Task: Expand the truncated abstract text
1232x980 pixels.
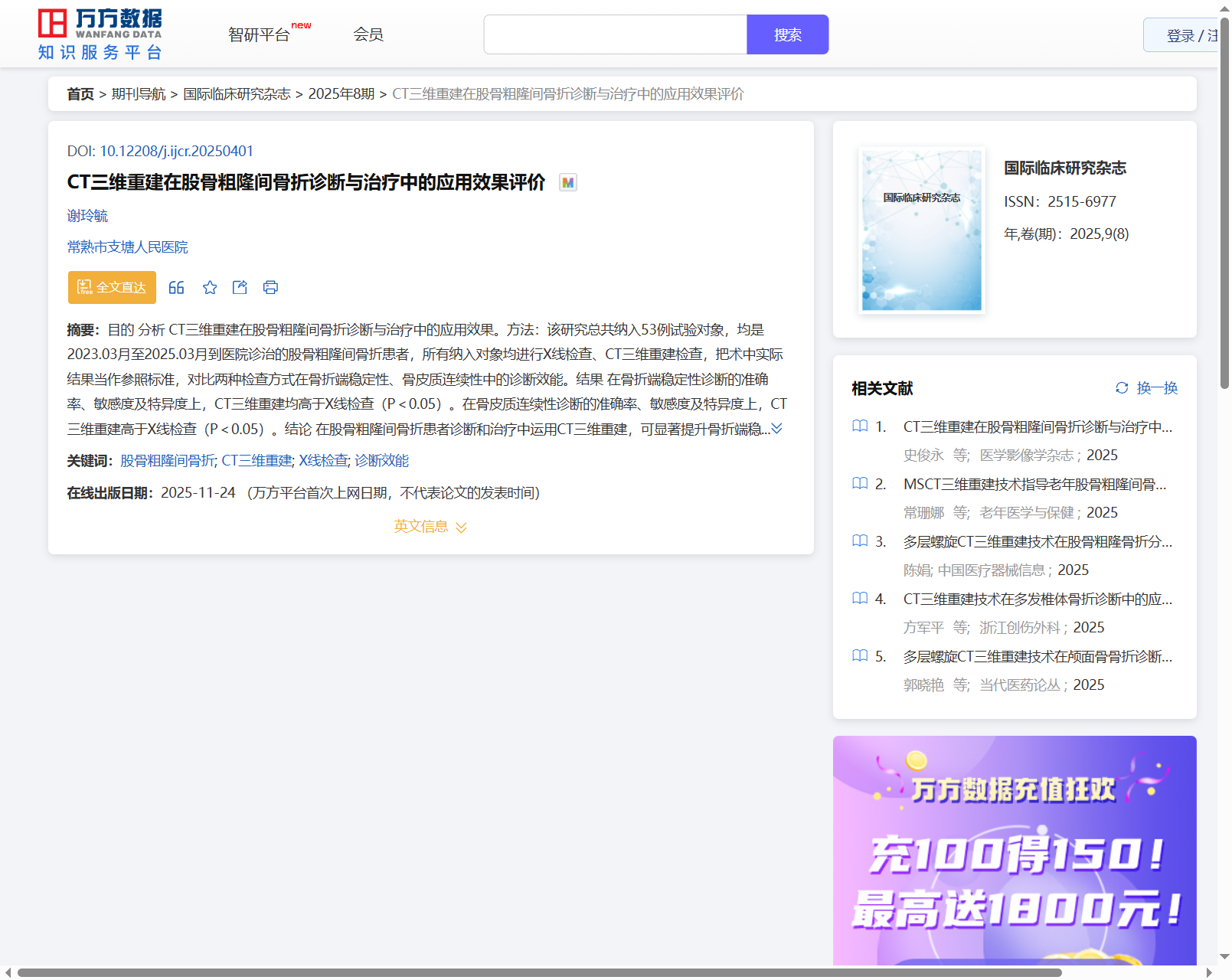Action: 776,429
